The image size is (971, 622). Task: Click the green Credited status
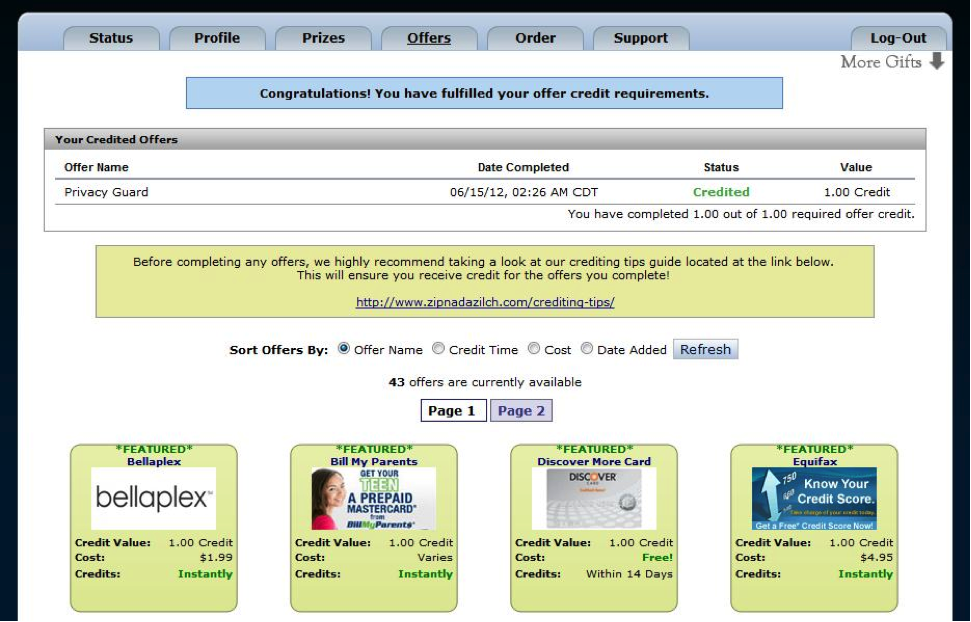[x=721, y=192]
